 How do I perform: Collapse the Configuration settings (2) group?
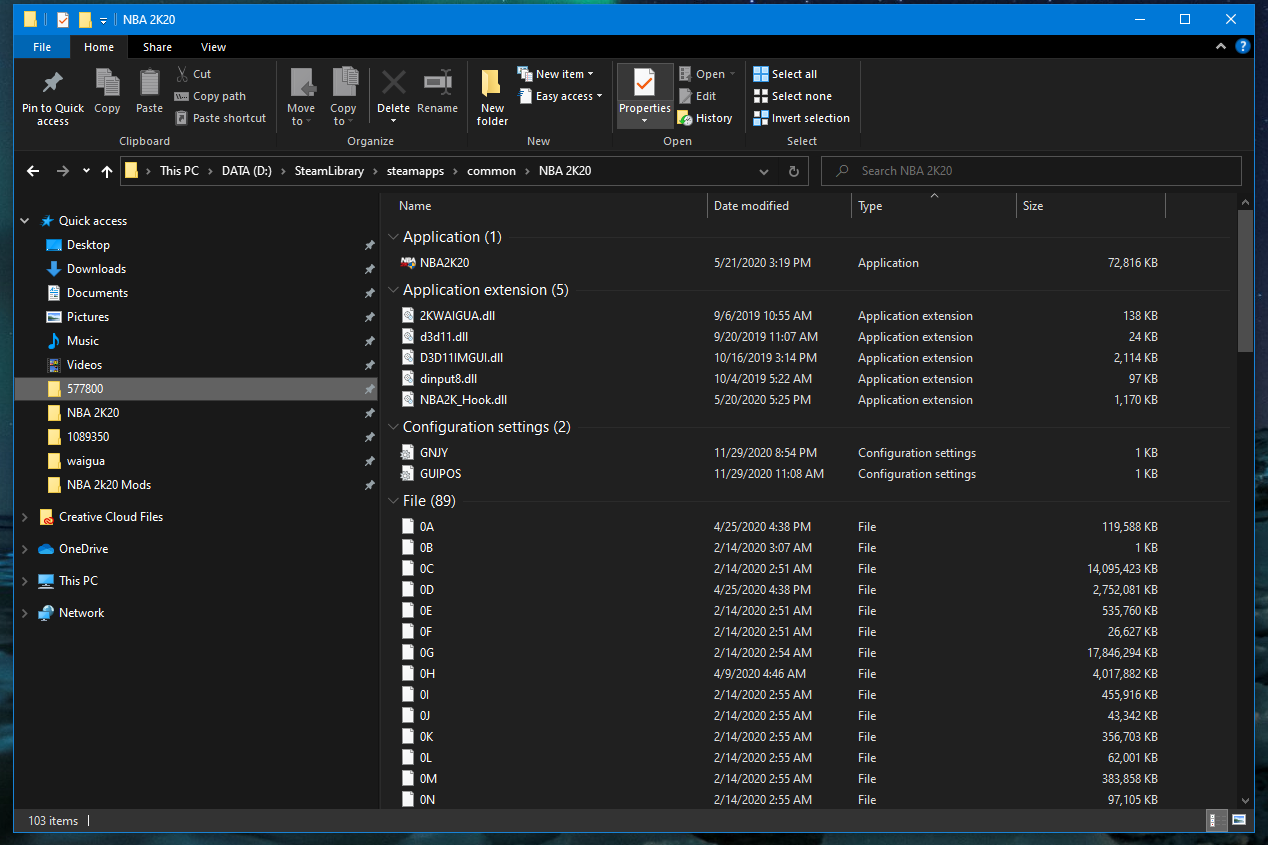[395, 428]
